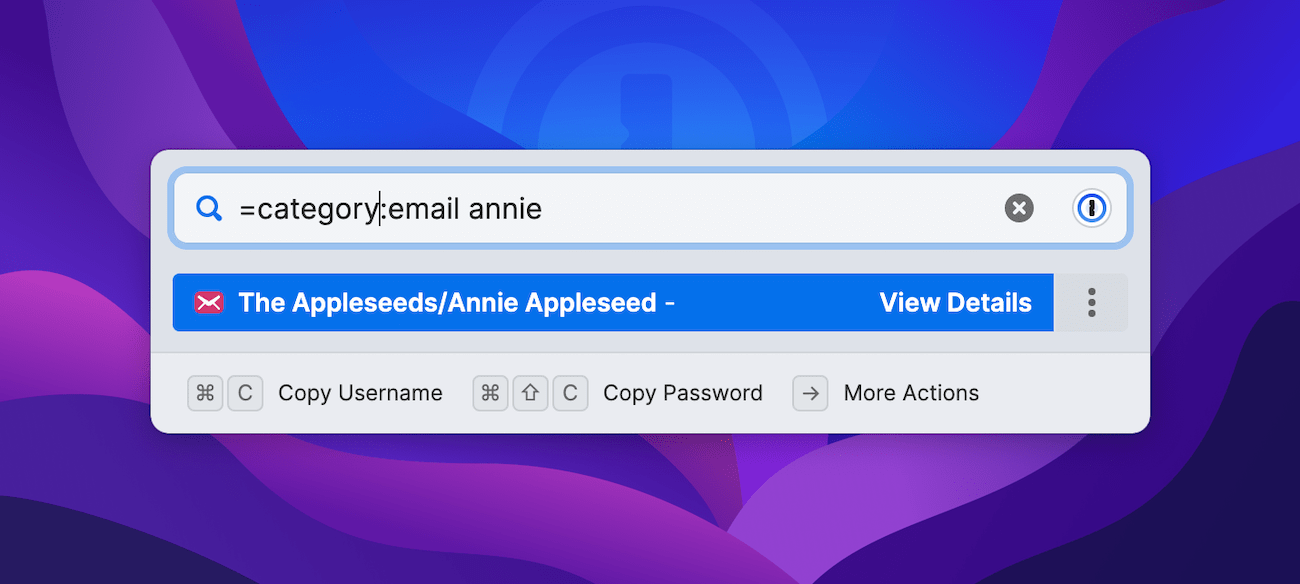Image resolution: width=1300 pixels, height=584 pixels.
Task: Click the Copy Username label
Action: (360, 393)
